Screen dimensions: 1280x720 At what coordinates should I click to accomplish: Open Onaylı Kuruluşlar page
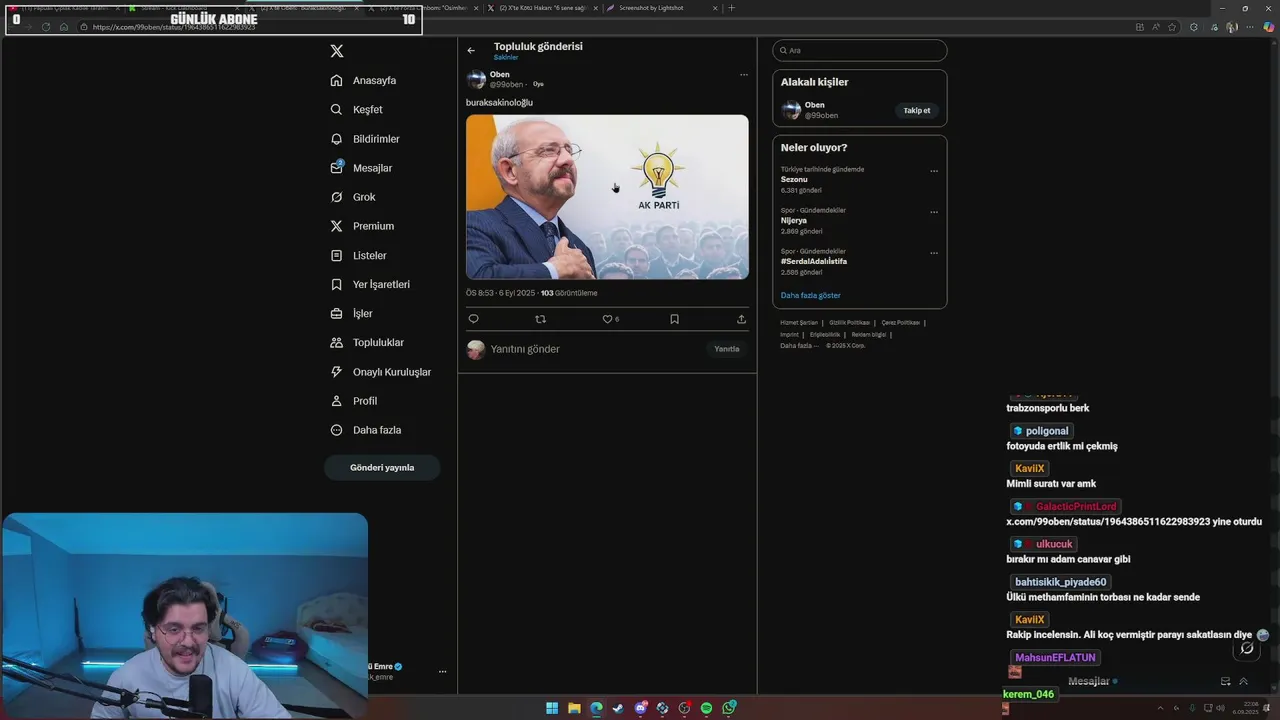(380, 372)
